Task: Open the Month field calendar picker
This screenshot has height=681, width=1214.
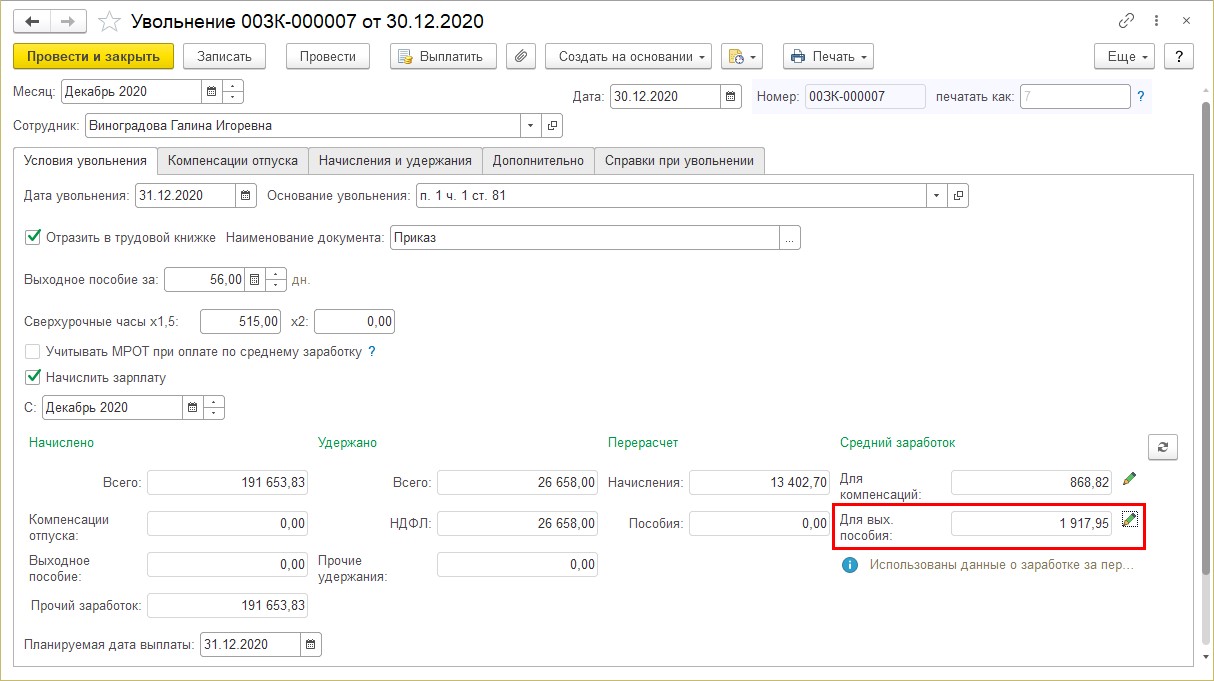Action: coord(211,92)
